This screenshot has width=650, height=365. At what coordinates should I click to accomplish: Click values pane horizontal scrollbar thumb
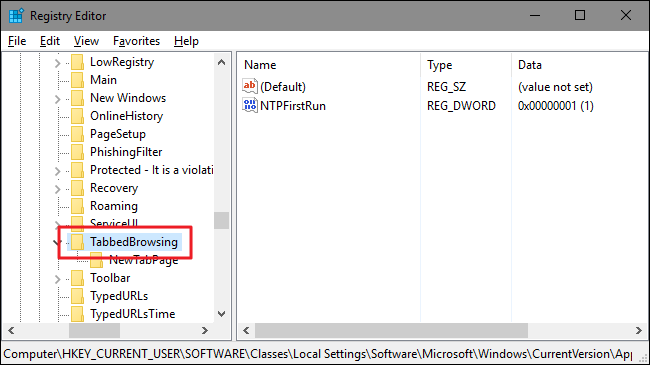click(391, 331)
